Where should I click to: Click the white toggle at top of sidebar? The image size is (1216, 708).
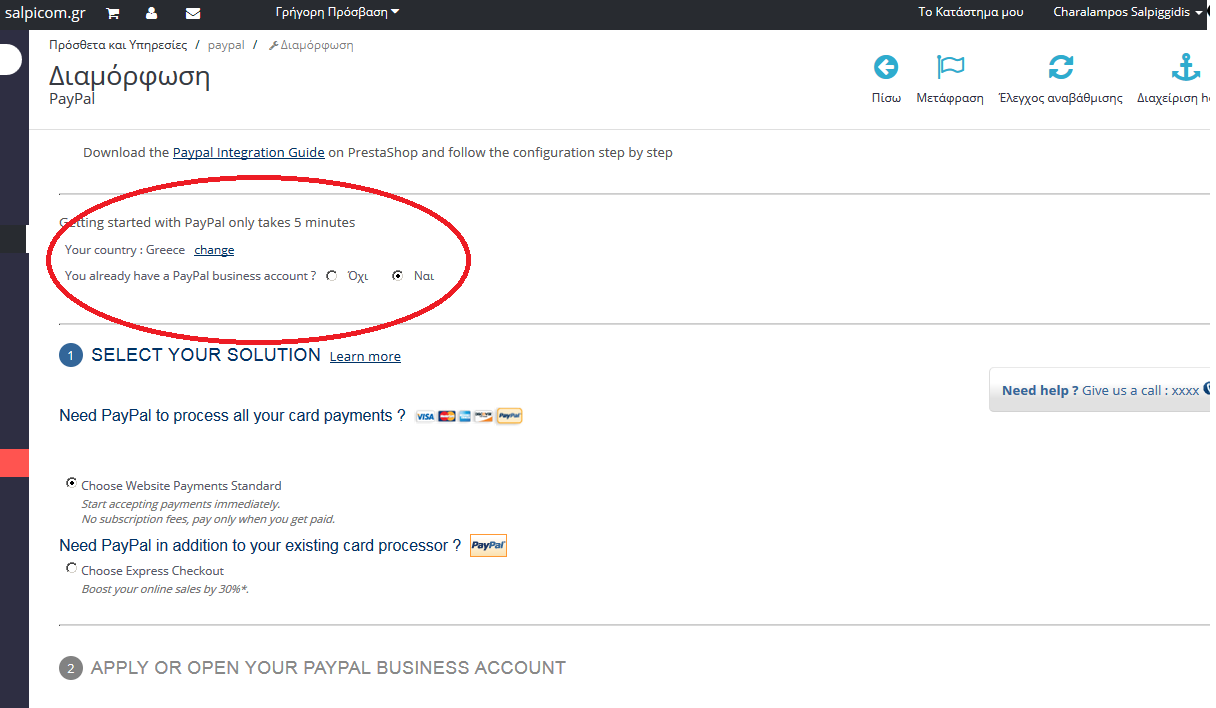(x=10, y=59)
